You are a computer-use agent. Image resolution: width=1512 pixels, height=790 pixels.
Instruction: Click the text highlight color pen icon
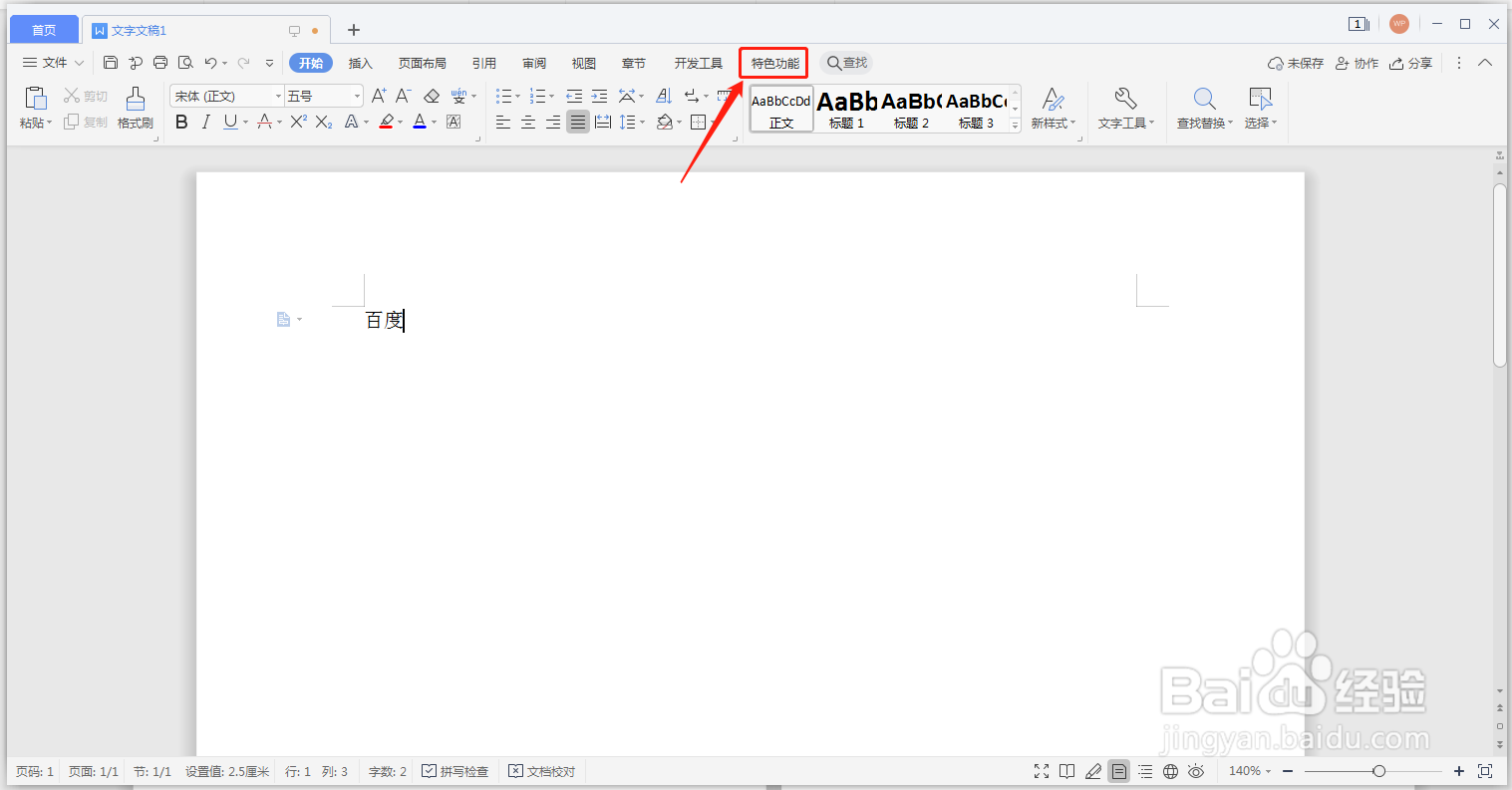pyautogui.click(x=387, y=122)
